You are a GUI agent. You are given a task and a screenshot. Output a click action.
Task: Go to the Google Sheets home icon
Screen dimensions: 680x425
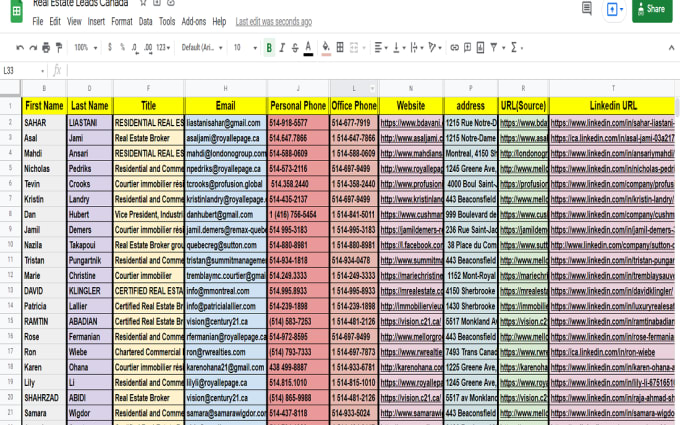[16, 11]
